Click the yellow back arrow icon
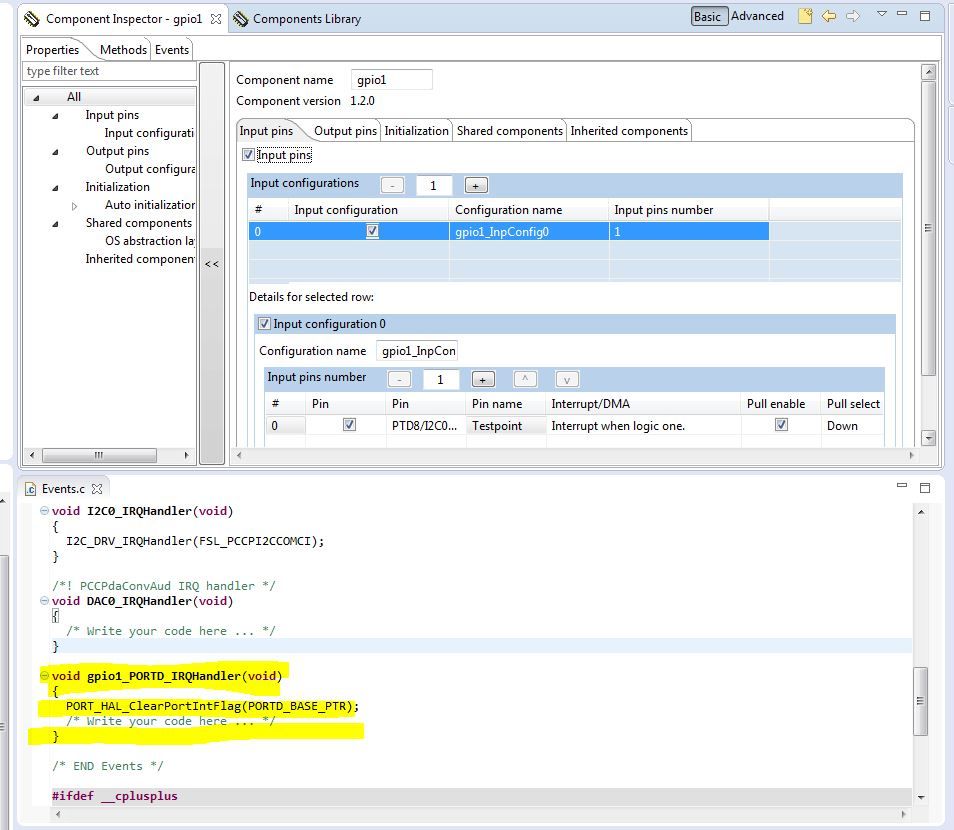954x830 pixels. coord(829,16)
